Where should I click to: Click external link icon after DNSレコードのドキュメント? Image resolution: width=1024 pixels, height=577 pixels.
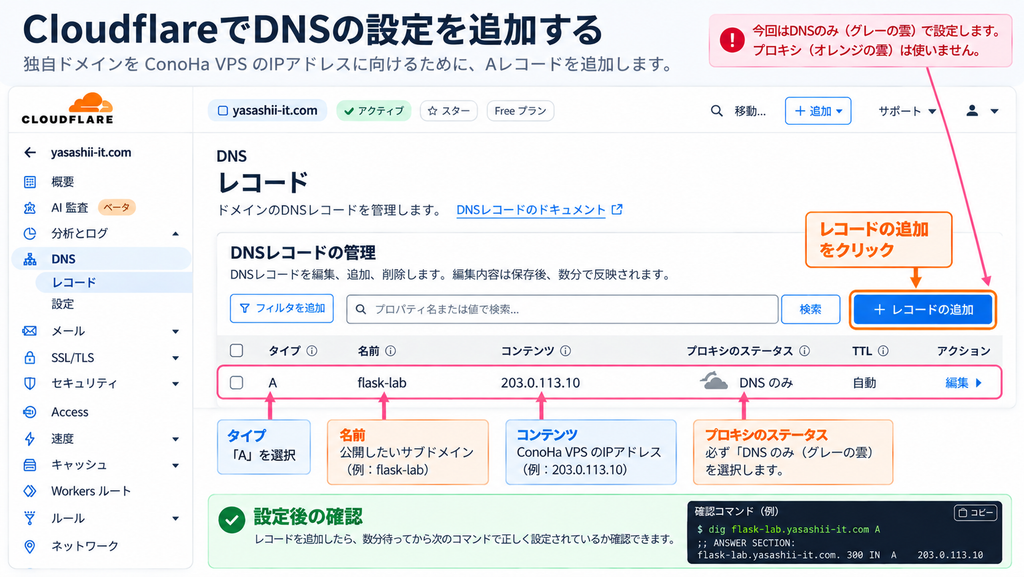[x=617, y=210]
